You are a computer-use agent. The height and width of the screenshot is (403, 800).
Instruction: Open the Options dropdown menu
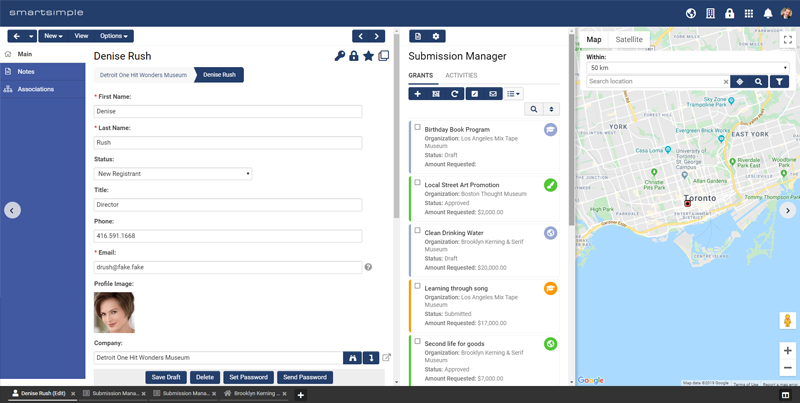tap(114, 36)
